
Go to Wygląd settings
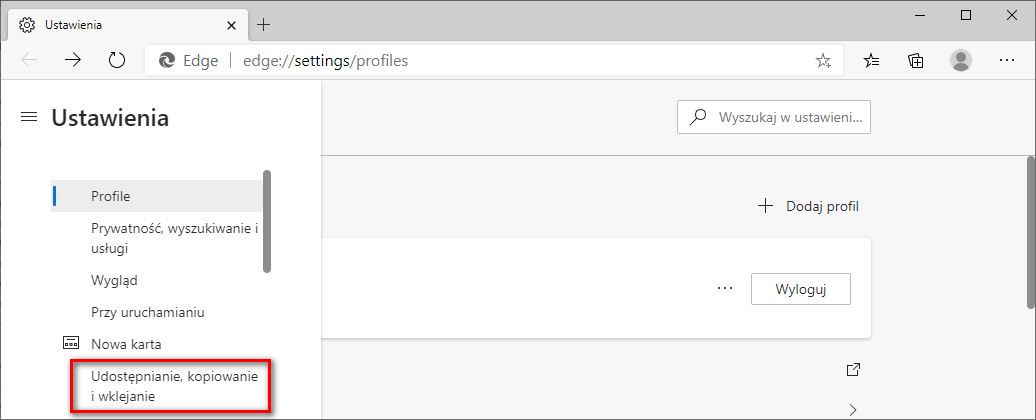tap(114, 280)
